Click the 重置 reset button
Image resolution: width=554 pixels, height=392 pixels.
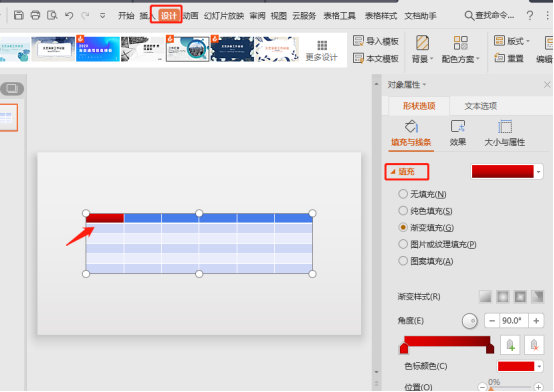point(509,58)
